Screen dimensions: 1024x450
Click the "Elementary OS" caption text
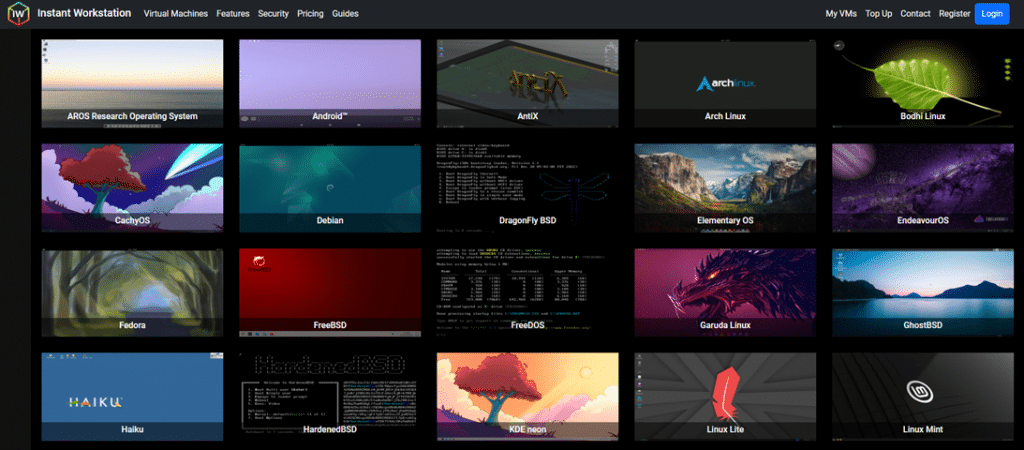pyautogui.click(x=725, y=221)
